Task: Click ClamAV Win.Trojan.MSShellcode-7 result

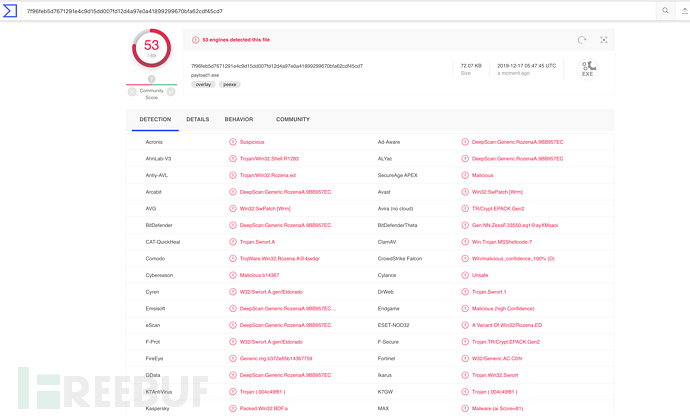Action: pos(502,242)
